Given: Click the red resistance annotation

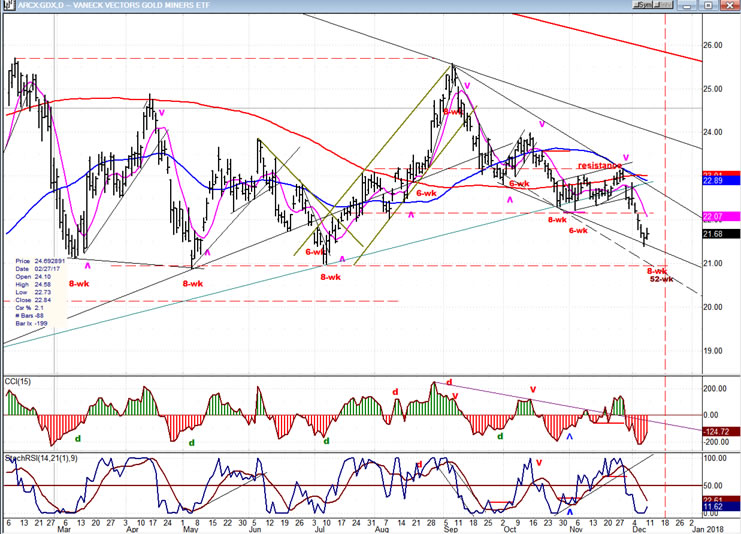Looking at the screenshot, I should pos(600,165).
